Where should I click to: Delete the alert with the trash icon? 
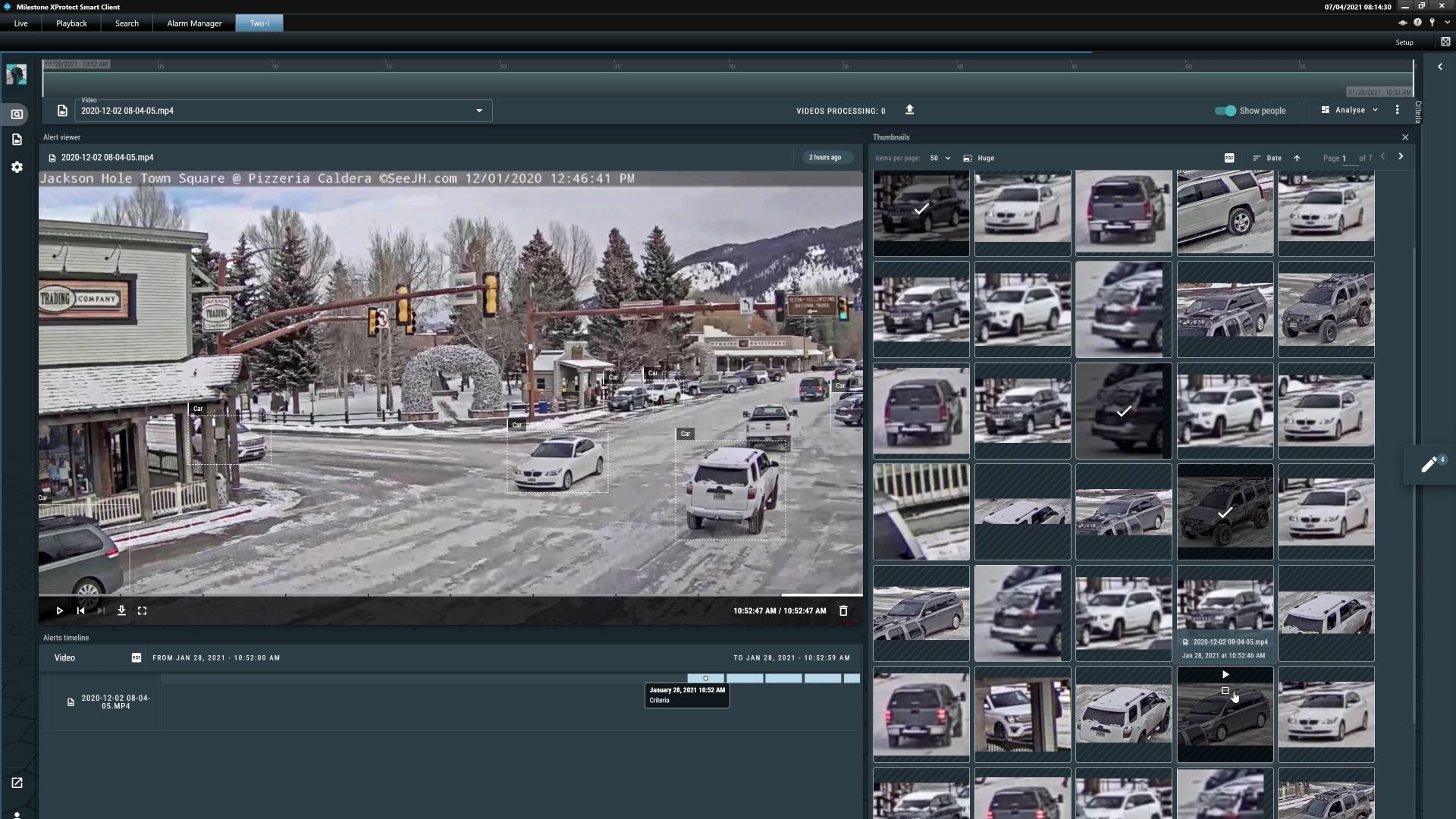843,610
